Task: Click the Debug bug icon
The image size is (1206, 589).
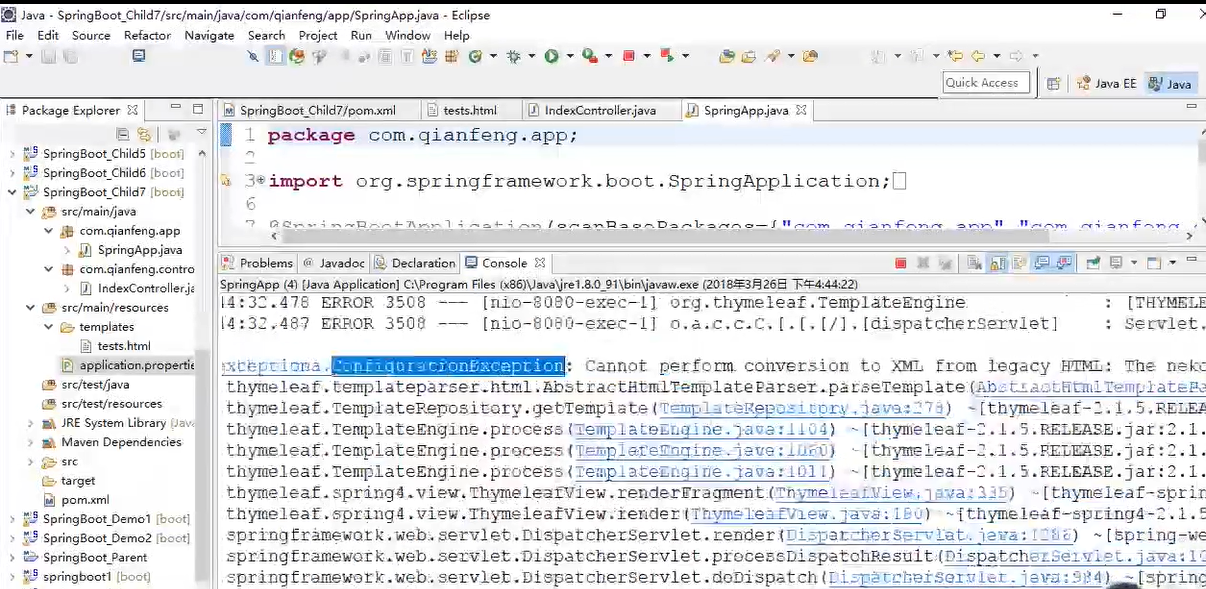Action: [x=514, y=56]
